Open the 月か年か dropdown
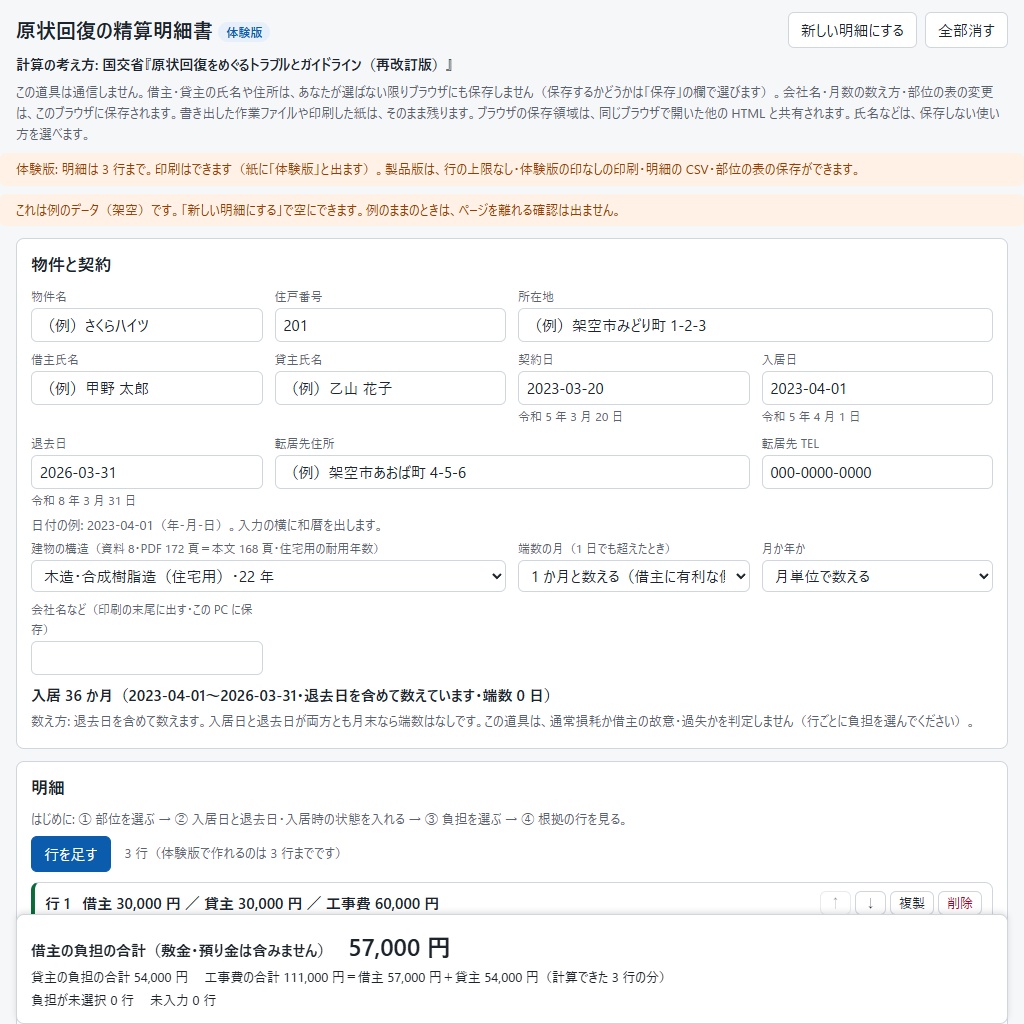The width and height of the screenshot is (1024, 1024). pyautogui.click(x=876, y=576)
